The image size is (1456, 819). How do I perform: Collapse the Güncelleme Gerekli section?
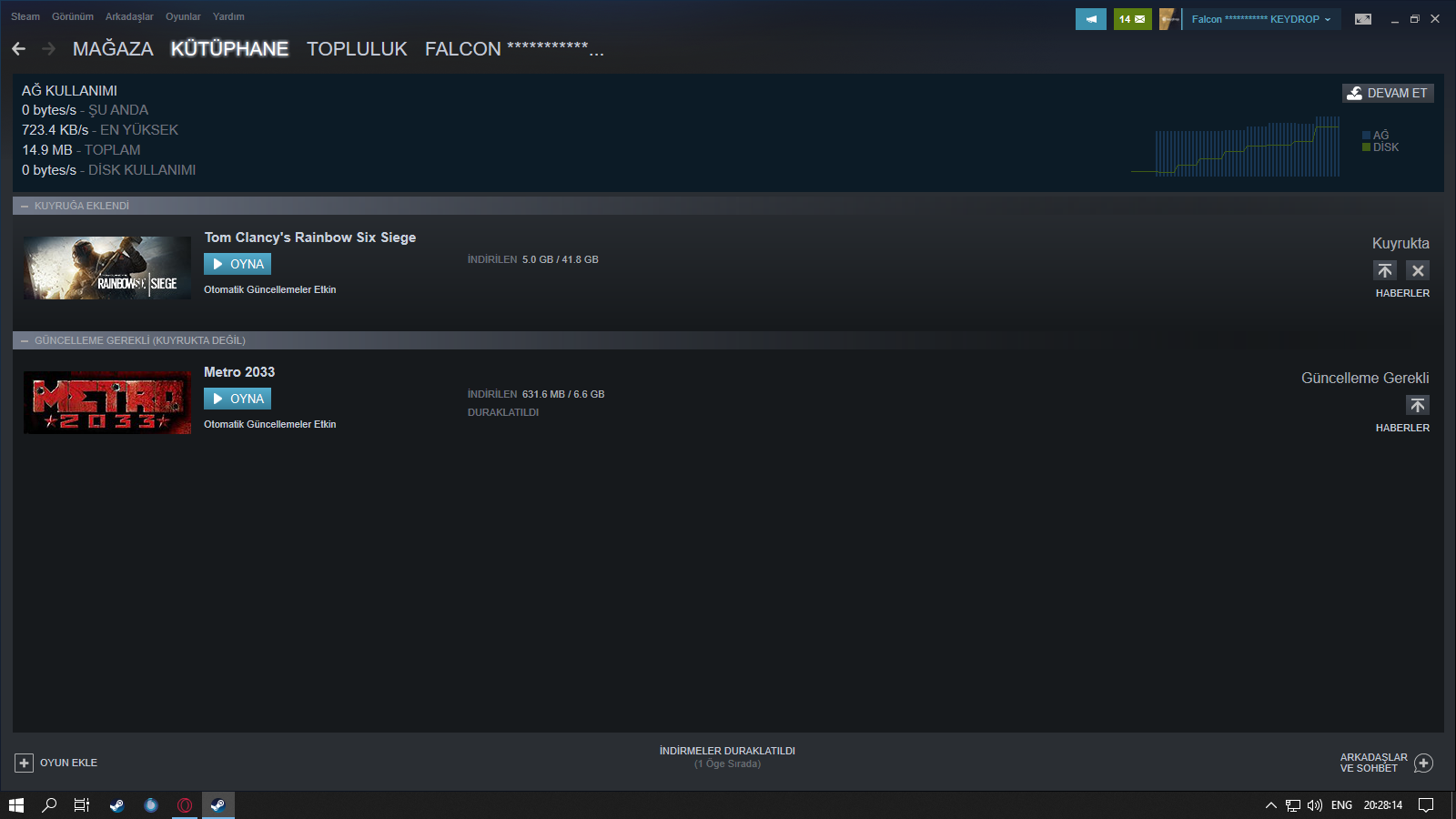pyautogui.click(x=25, y=340)
